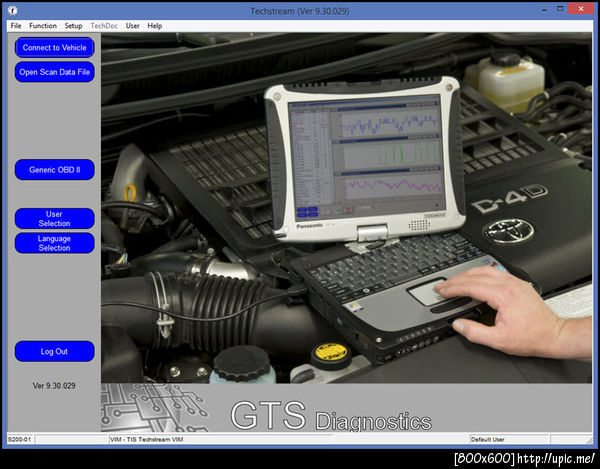The height and width of the screenshot is (469, 600).
Task: Open the User menu
Action: click(x=132, y=26)
